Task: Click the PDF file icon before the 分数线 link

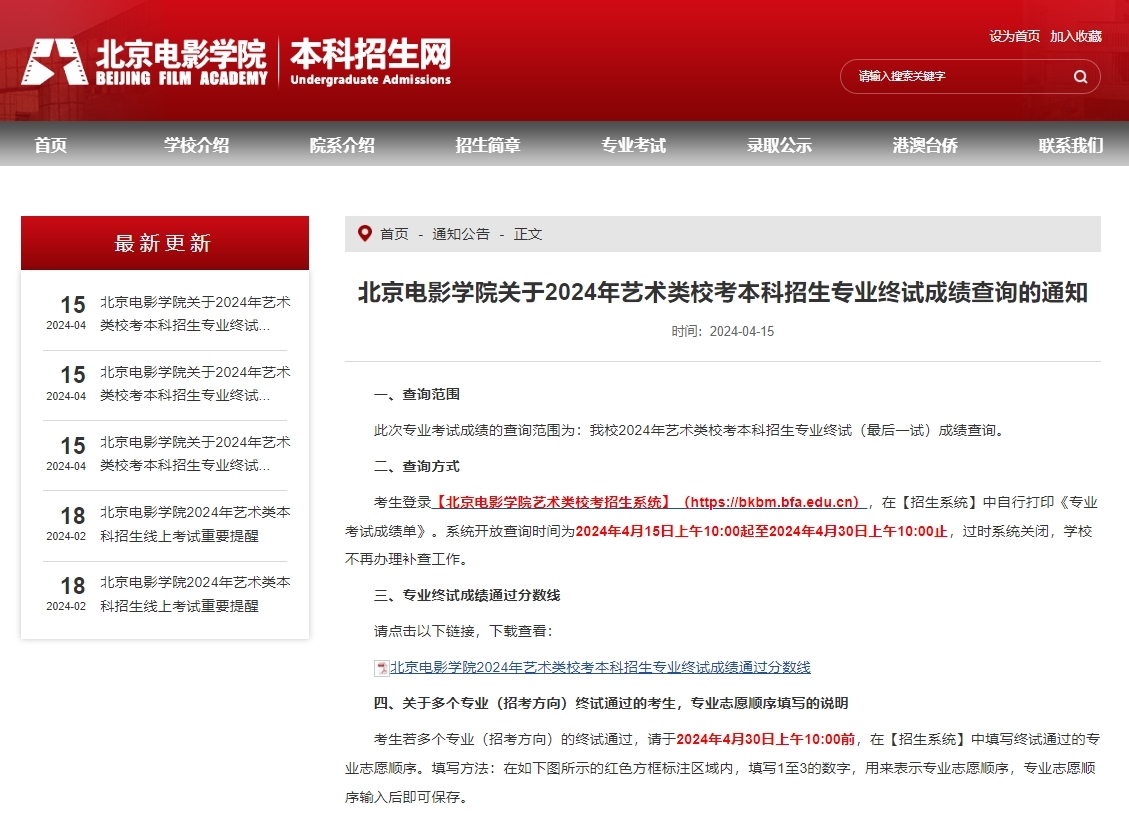Action: [381, 668]
